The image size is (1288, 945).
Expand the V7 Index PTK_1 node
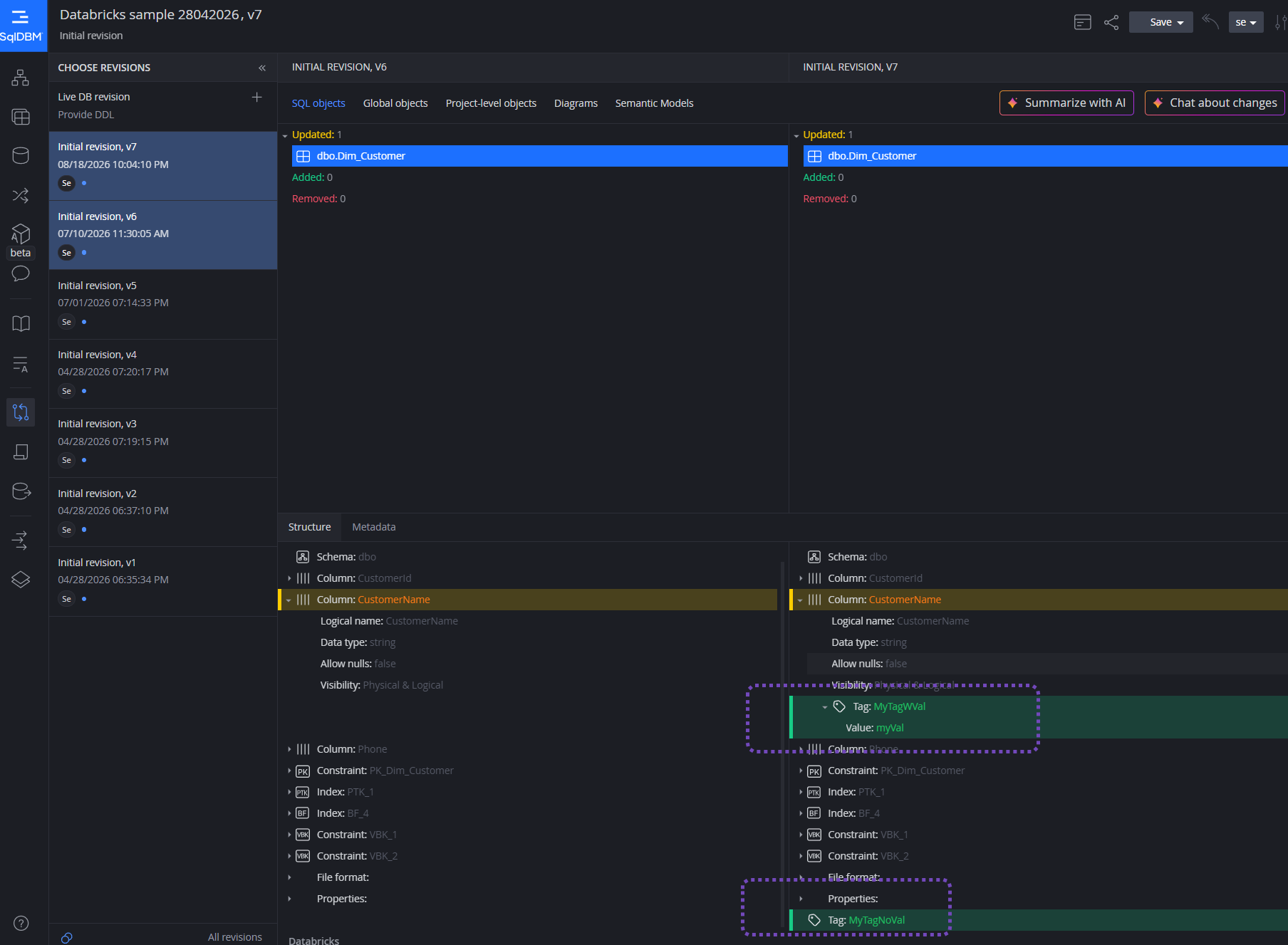[x=801, y=792]
